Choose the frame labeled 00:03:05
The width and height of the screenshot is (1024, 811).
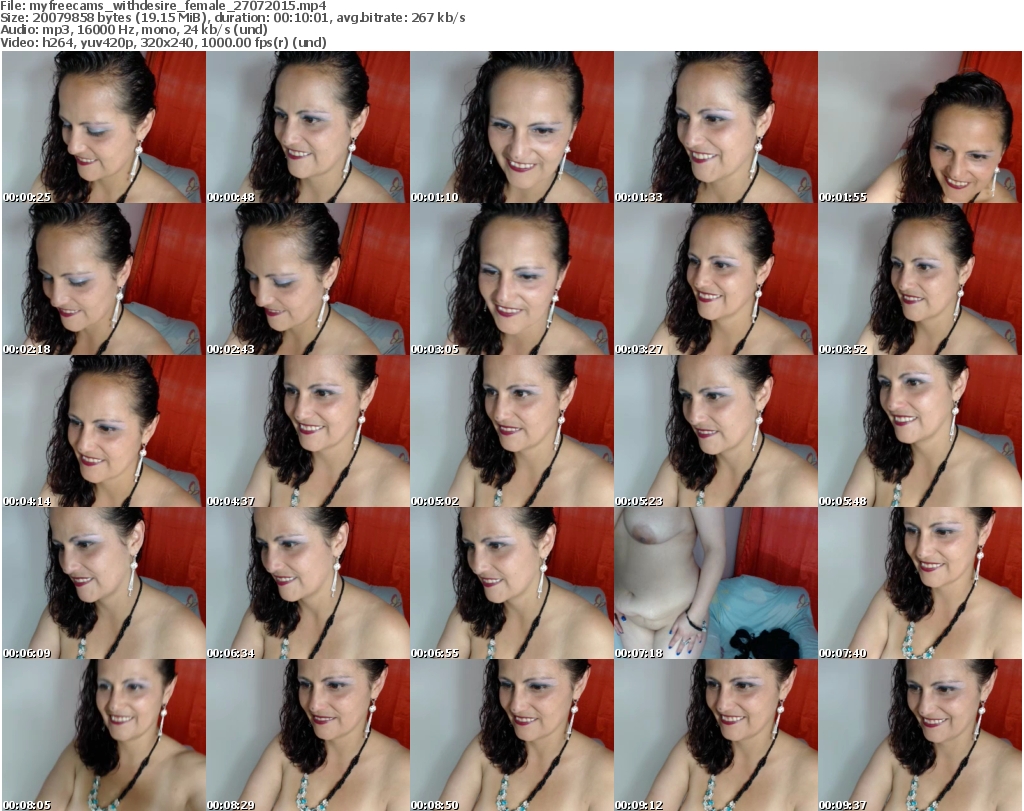point(512,279)
